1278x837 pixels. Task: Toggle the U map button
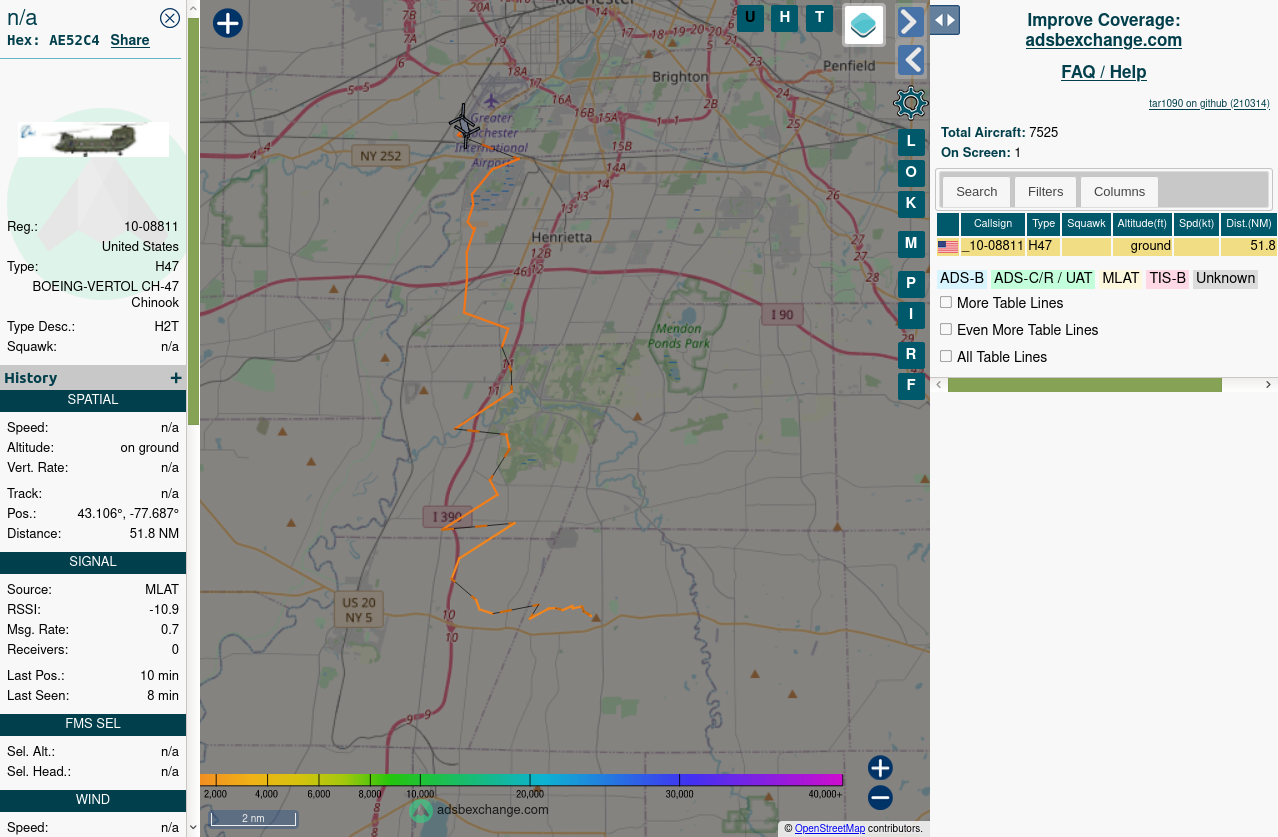click(x=750, y=17)
